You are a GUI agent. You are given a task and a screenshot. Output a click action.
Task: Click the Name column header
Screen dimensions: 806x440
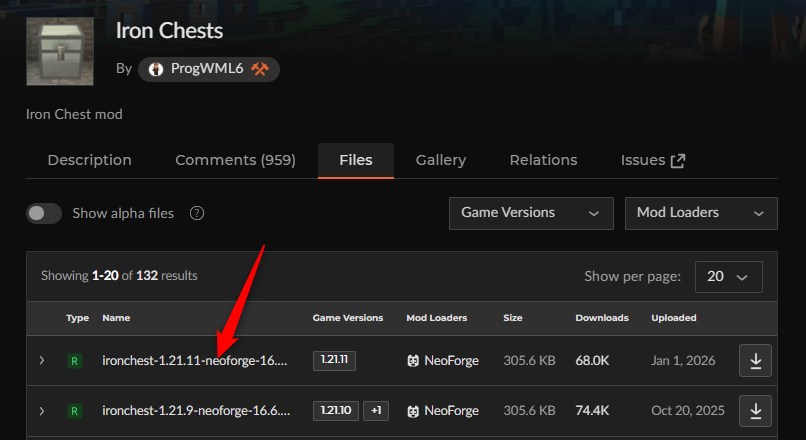point(116,318)
